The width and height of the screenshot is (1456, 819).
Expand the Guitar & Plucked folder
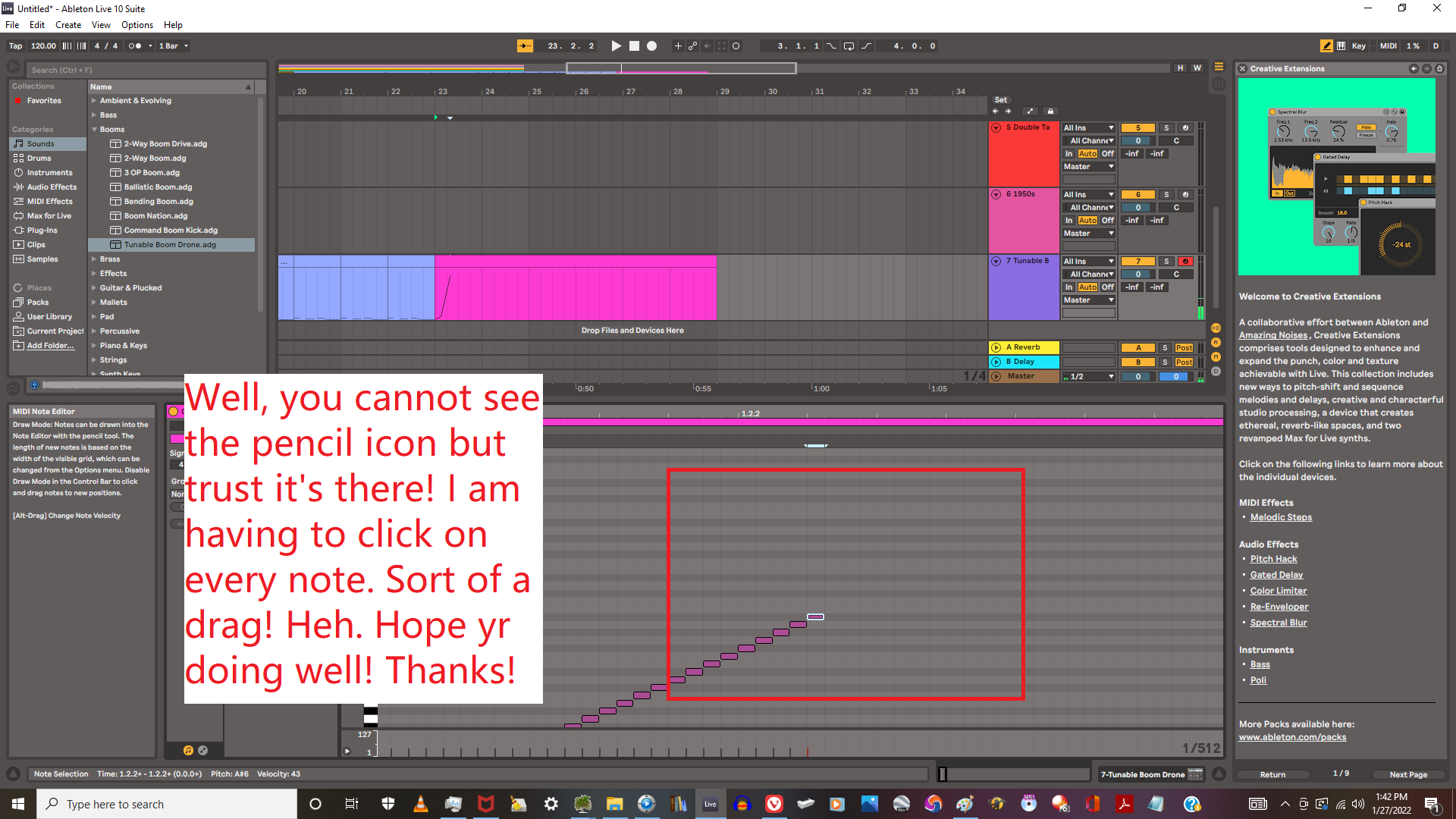pos(94,288)
